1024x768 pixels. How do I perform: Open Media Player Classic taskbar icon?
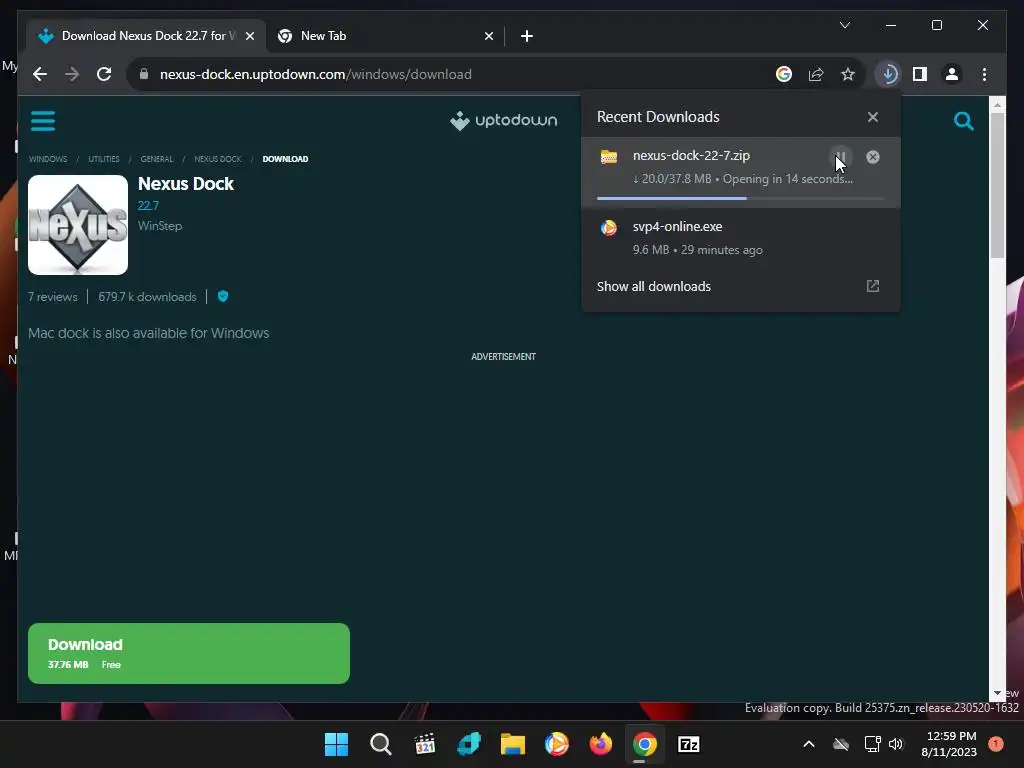tap(424, 744)
